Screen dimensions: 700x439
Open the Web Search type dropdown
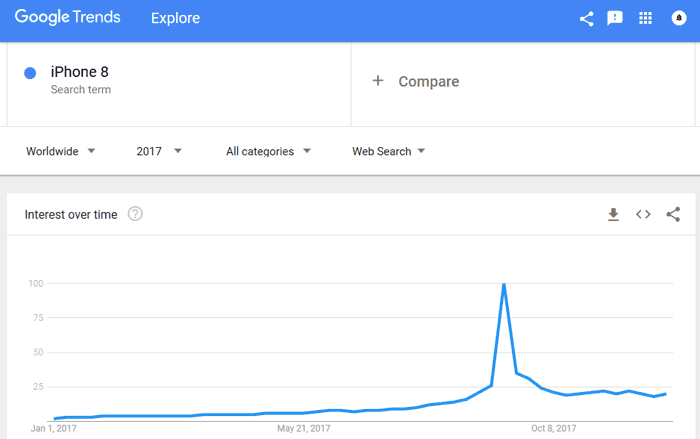click(388, 151)
